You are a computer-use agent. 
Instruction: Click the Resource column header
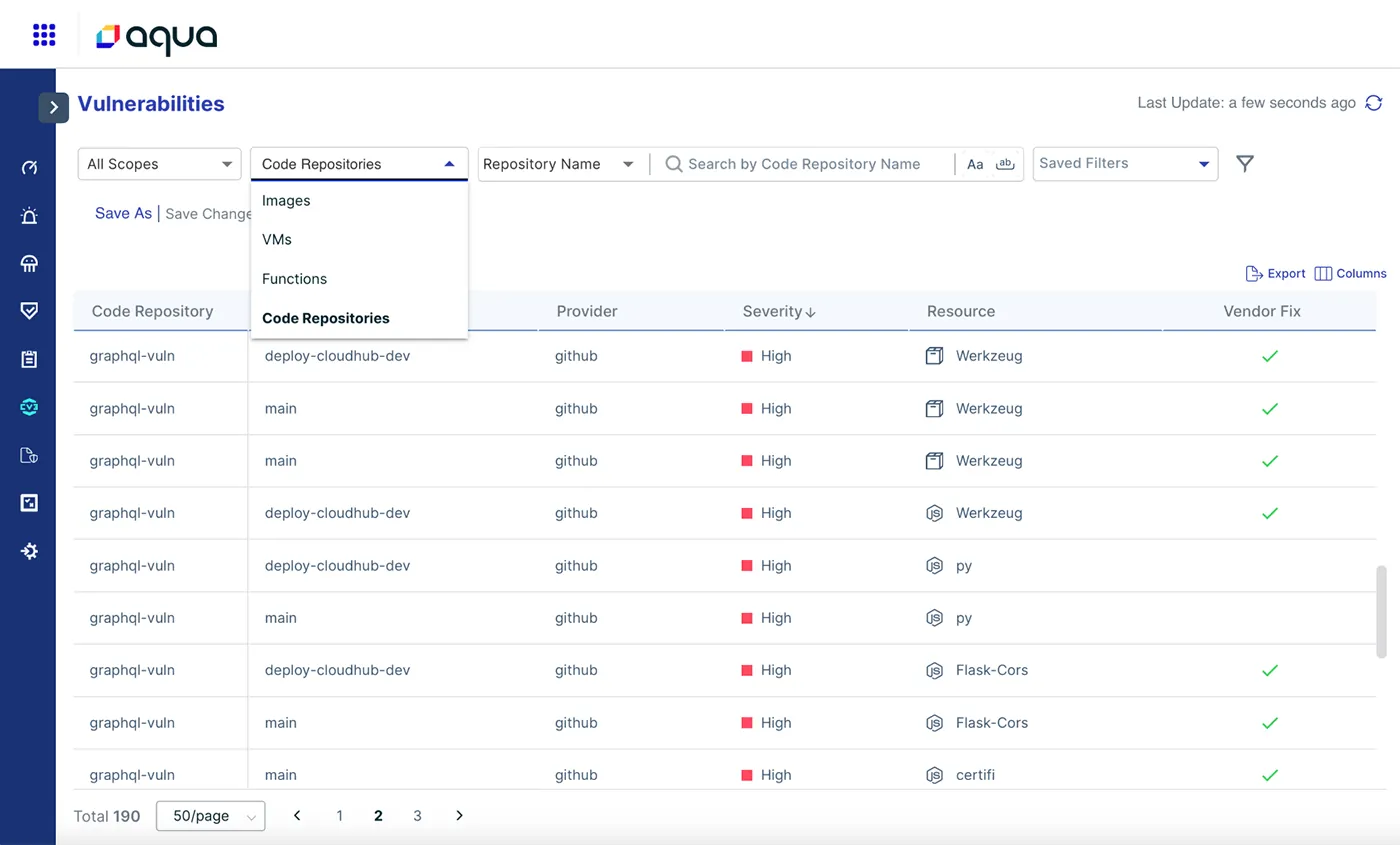click(x=960, y=311)
